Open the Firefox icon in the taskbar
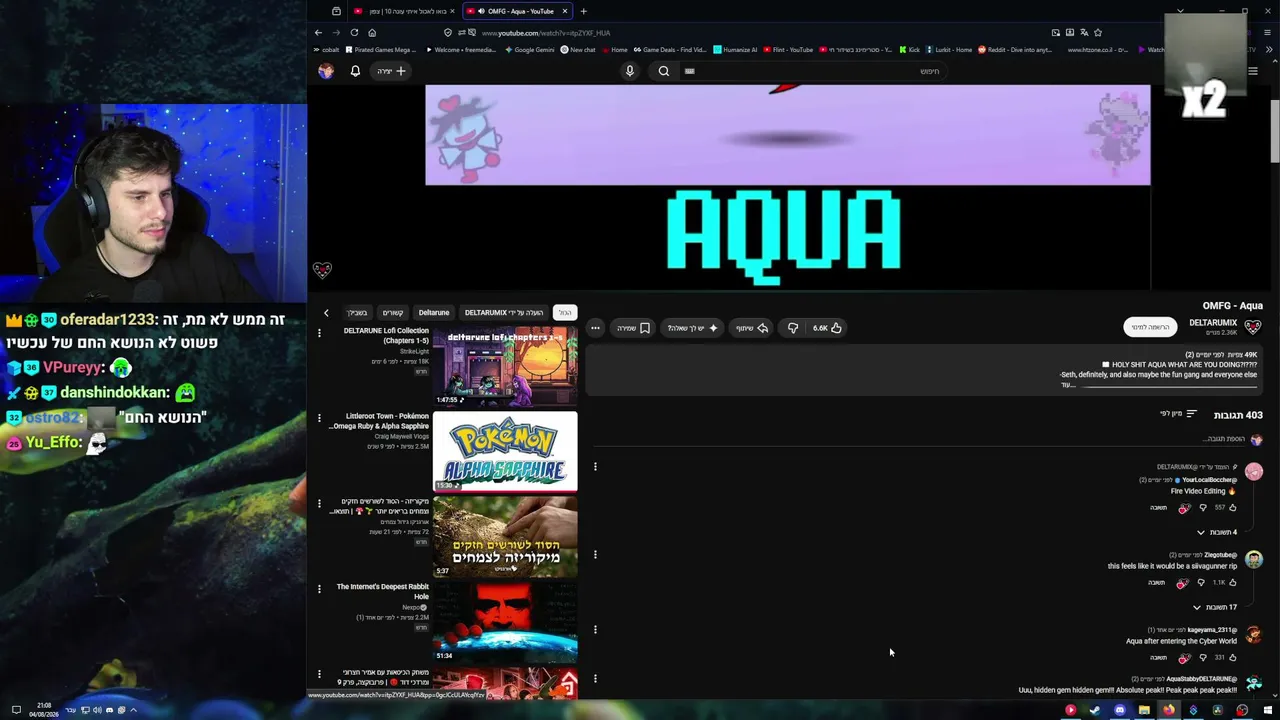The width and height of the screenshot is (1280, 720). 1168,710
